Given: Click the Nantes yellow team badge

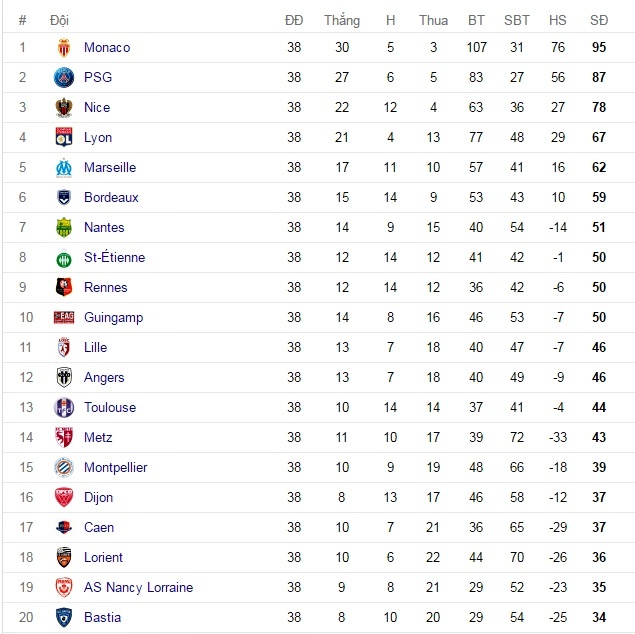Looking at the screenshot, I should (x=64, y=228).
